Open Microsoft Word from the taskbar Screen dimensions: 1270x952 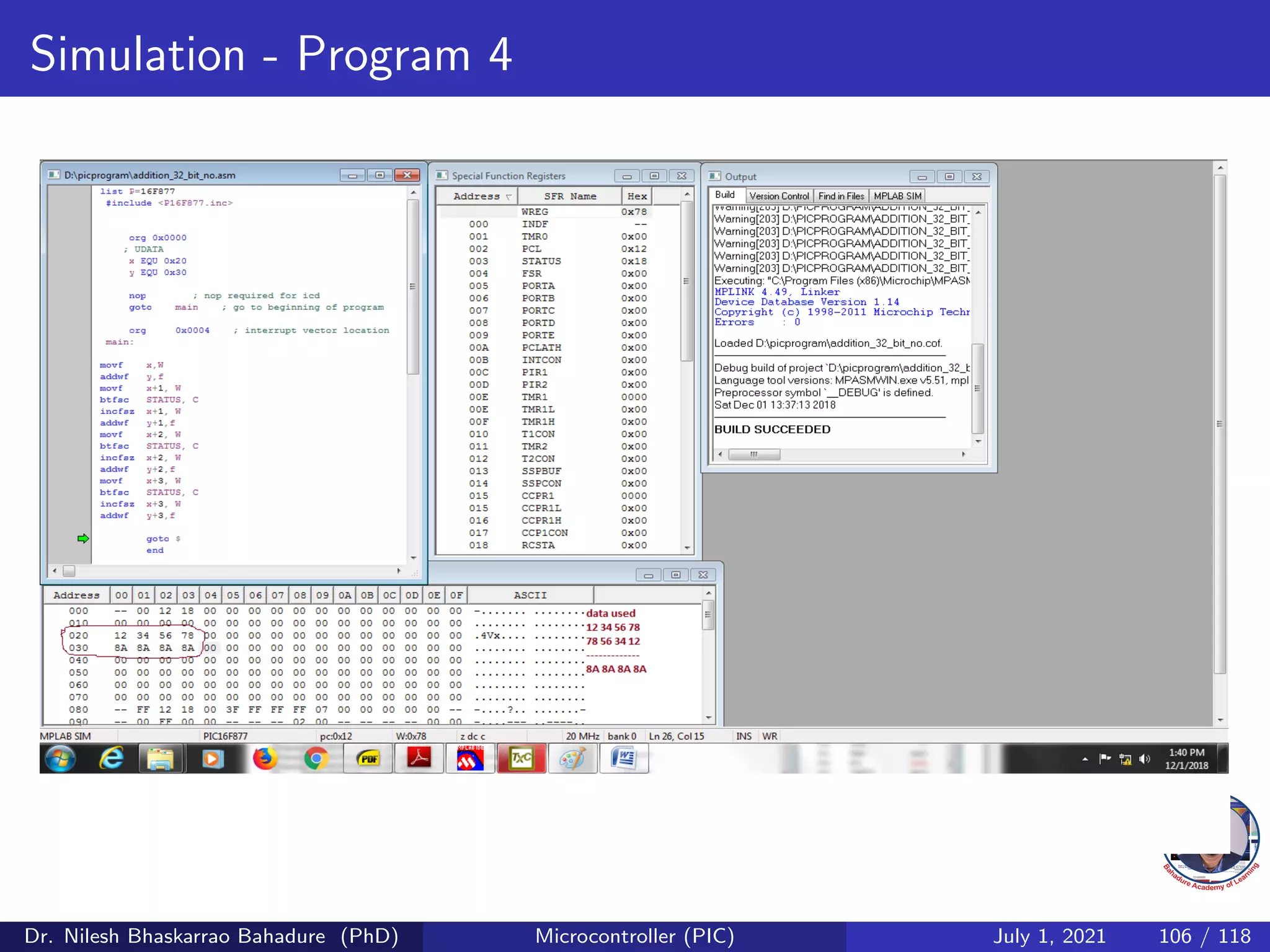[x=624, y=759]
